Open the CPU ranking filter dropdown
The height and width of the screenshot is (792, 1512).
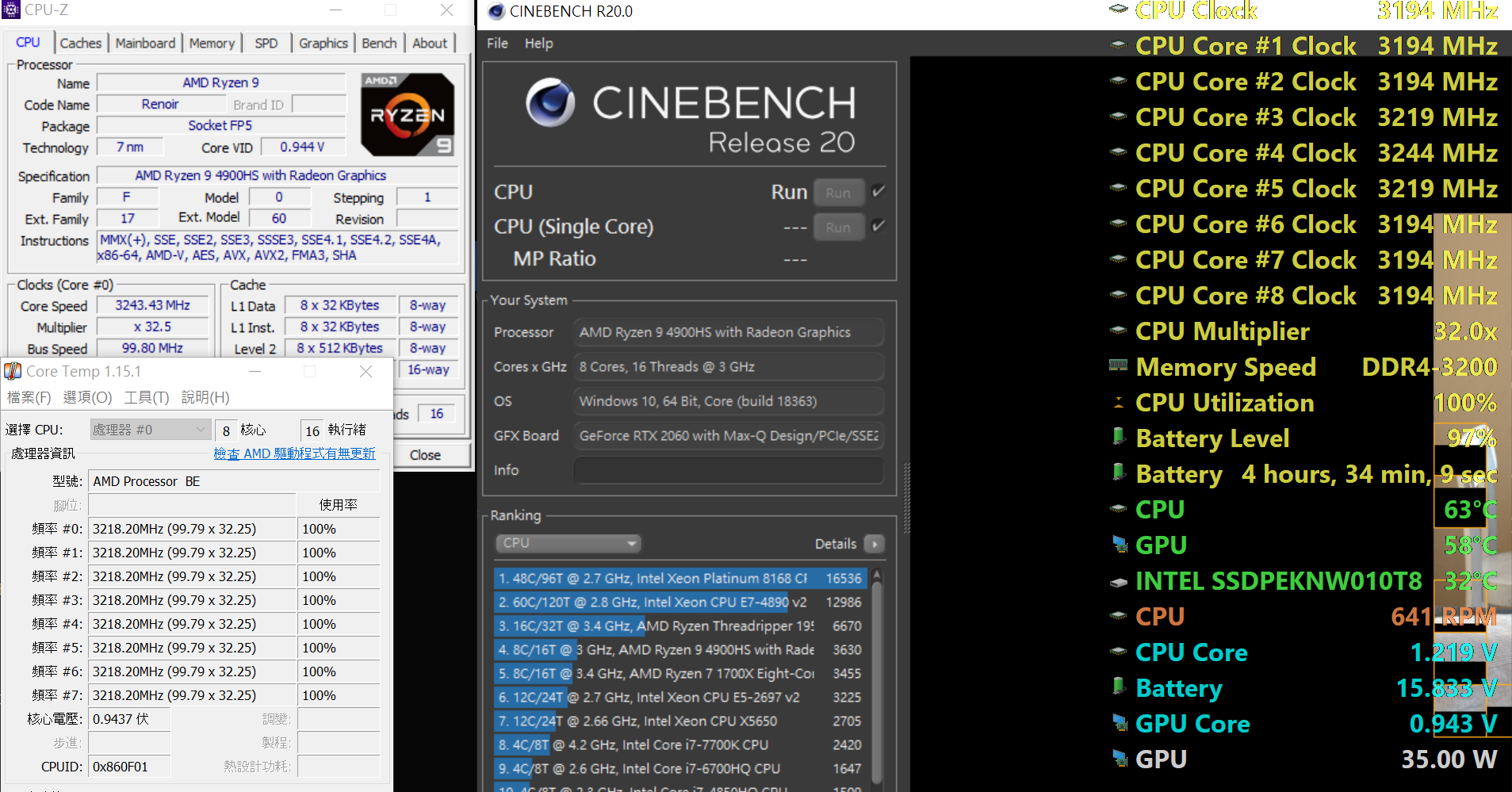point(568,543)
